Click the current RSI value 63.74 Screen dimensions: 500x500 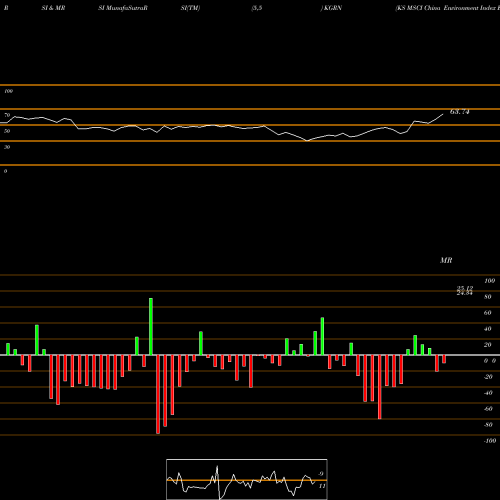tap(460, 112)
